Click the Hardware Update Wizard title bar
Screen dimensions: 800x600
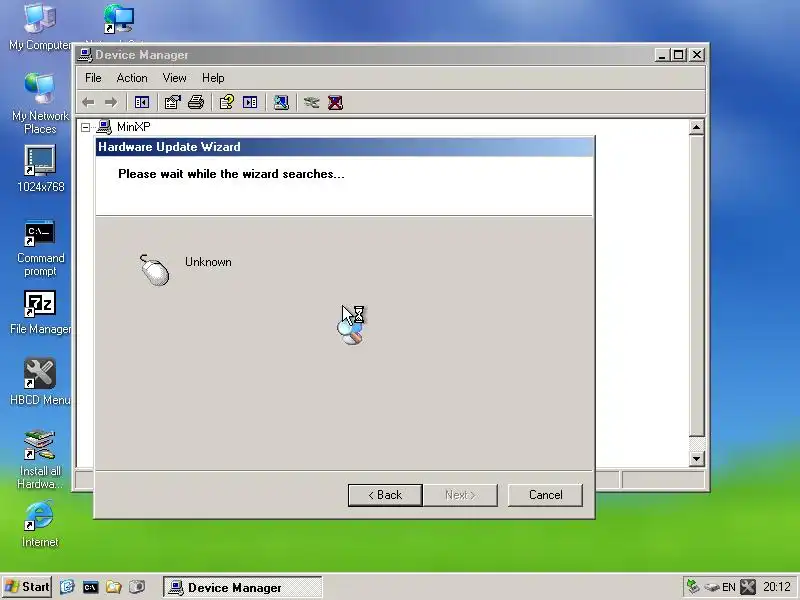pyautogui.click(x=344, y=147)
